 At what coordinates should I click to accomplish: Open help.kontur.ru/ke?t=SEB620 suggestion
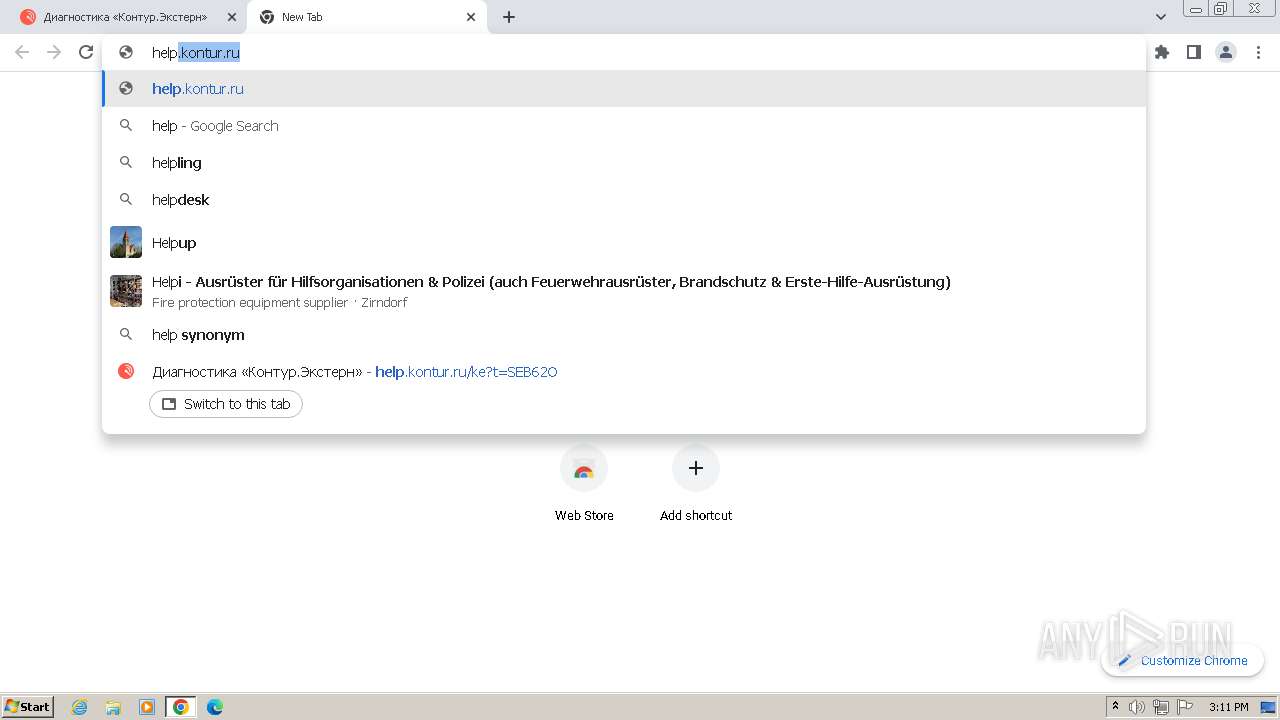tap(624, 372)
